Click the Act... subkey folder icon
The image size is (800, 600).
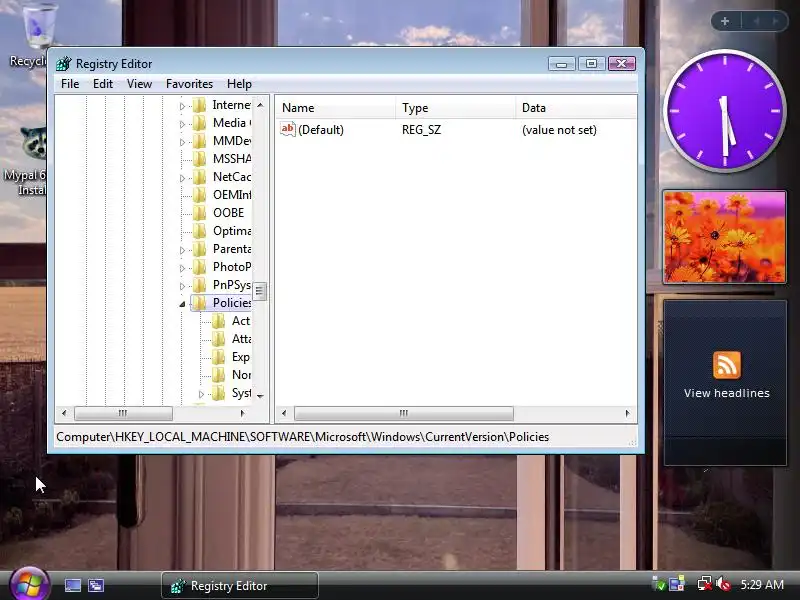(x=218, y=321)
